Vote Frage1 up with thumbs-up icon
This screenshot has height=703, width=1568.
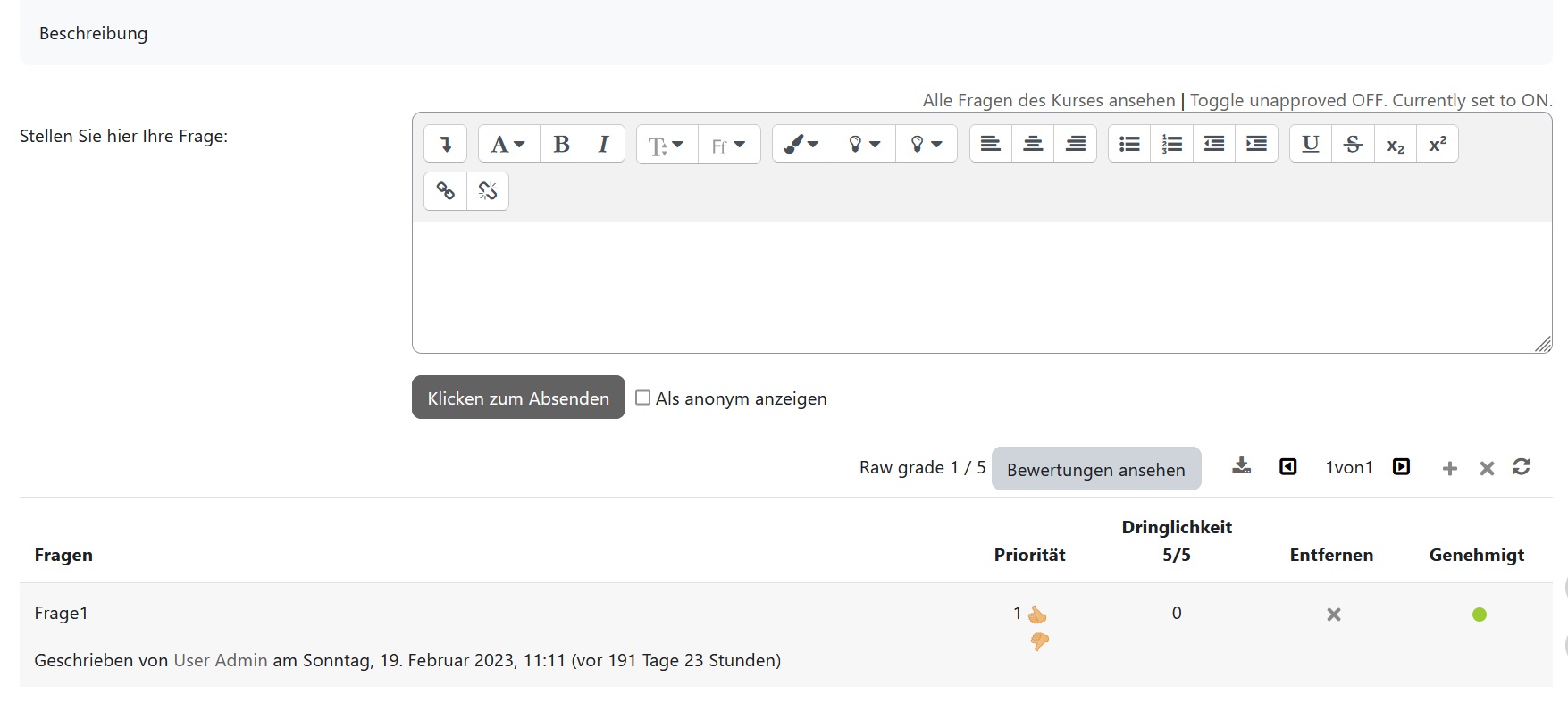1037,615
